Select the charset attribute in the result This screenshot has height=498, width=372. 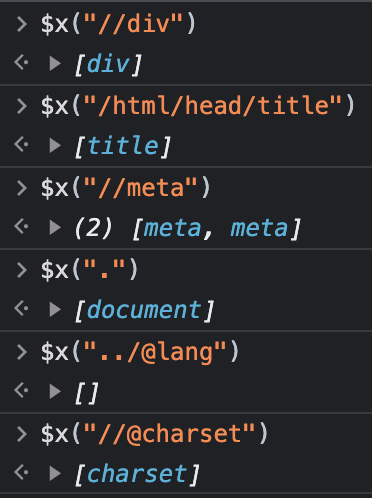pyautogui.click(x=137, y=474)
